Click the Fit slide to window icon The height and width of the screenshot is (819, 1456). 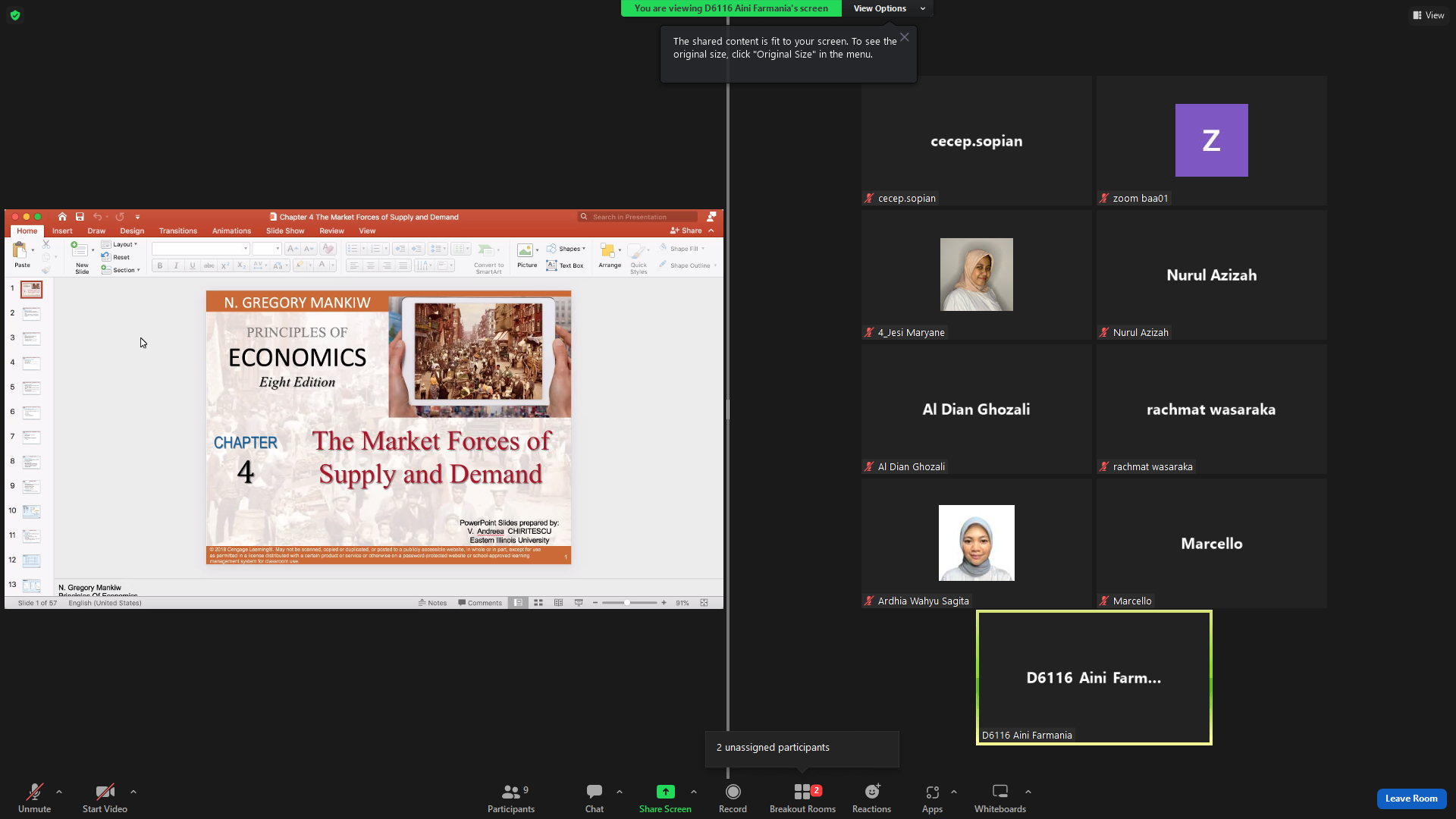point(704,603)
